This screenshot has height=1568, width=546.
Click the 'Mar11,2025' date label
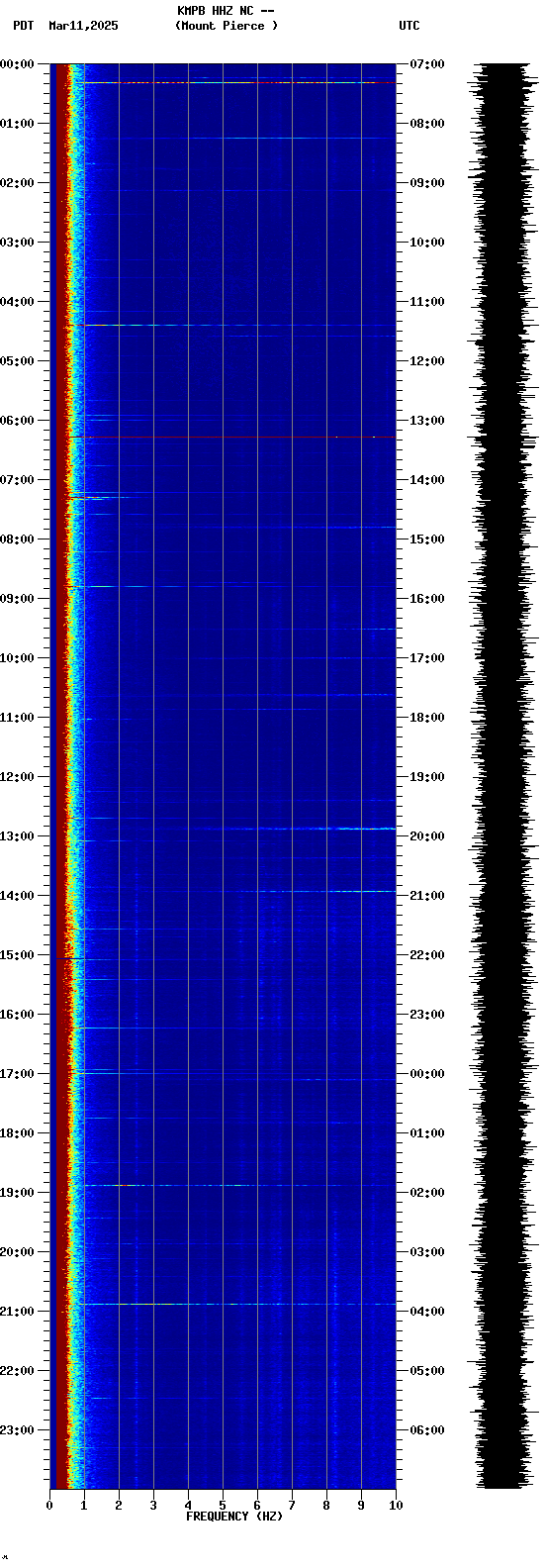83,26
